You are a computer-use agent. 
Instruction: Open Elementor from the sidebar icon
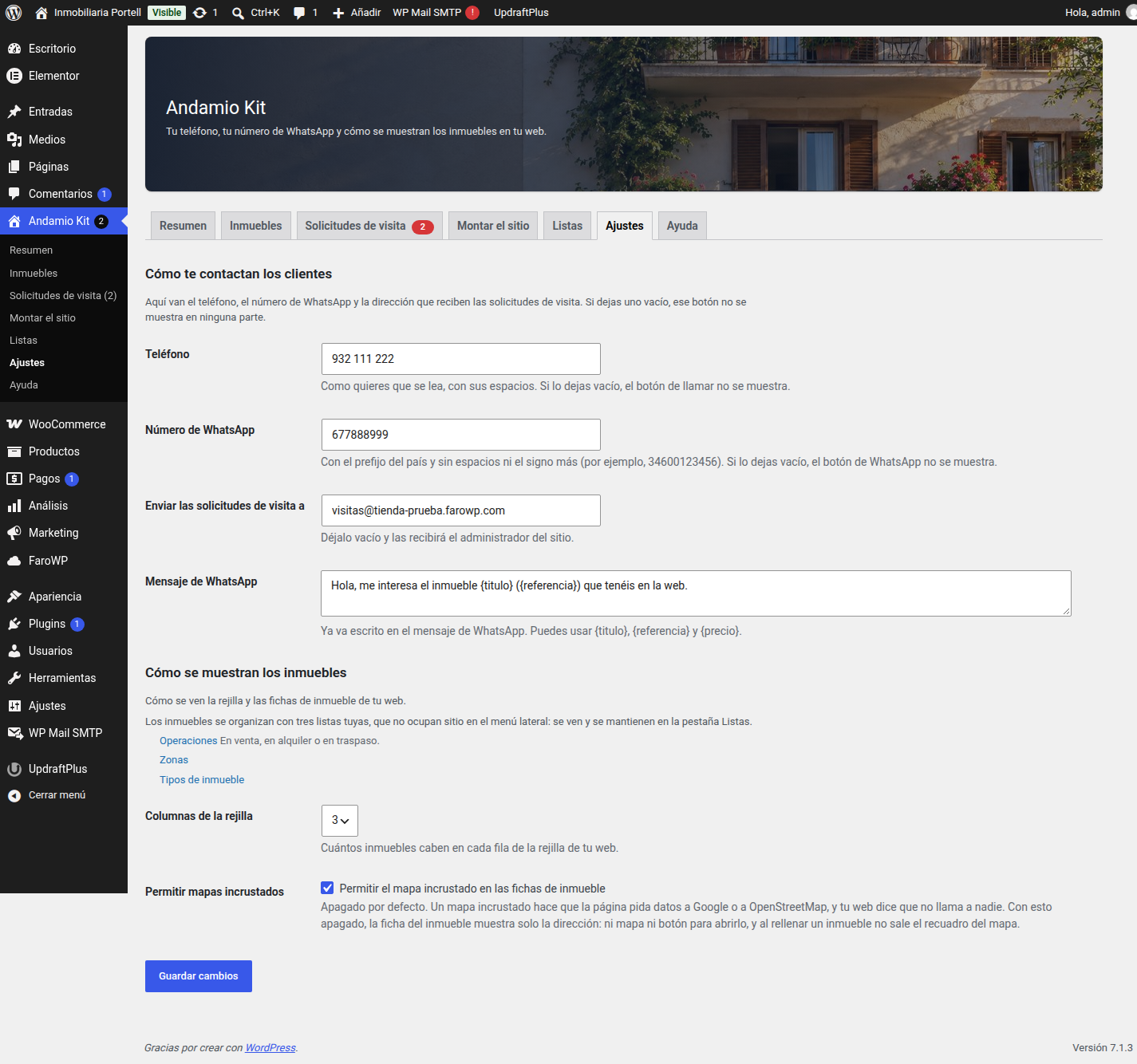coord(14,76)
